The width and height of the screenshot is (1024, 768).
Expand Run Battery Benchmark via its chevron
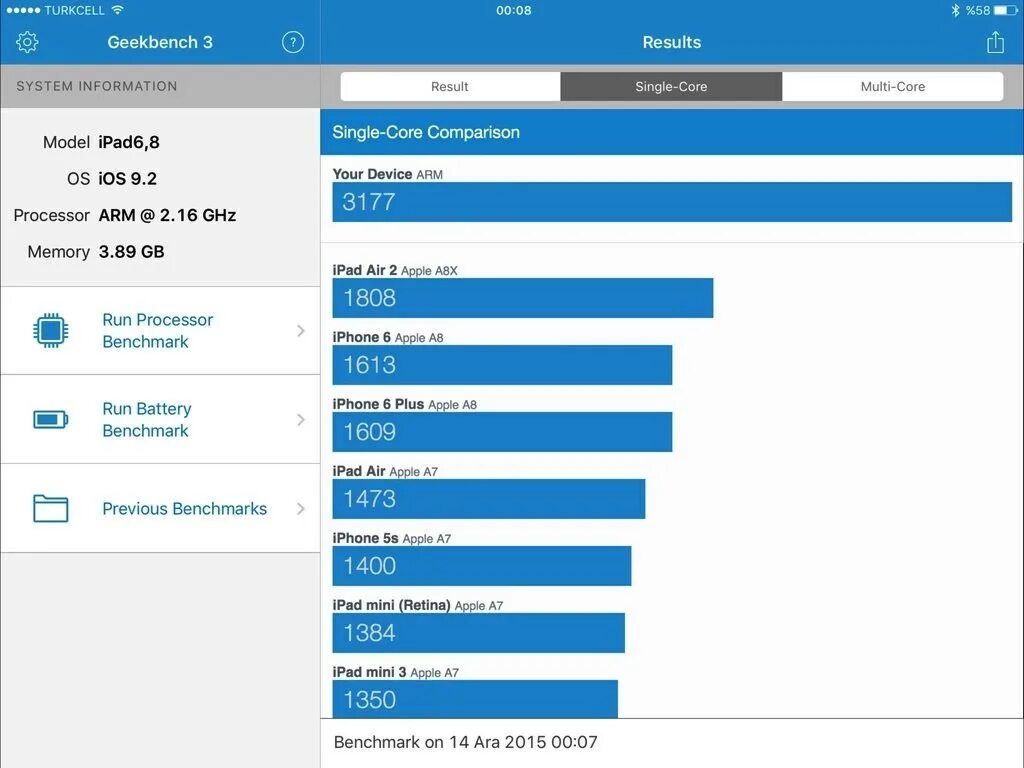301,419
